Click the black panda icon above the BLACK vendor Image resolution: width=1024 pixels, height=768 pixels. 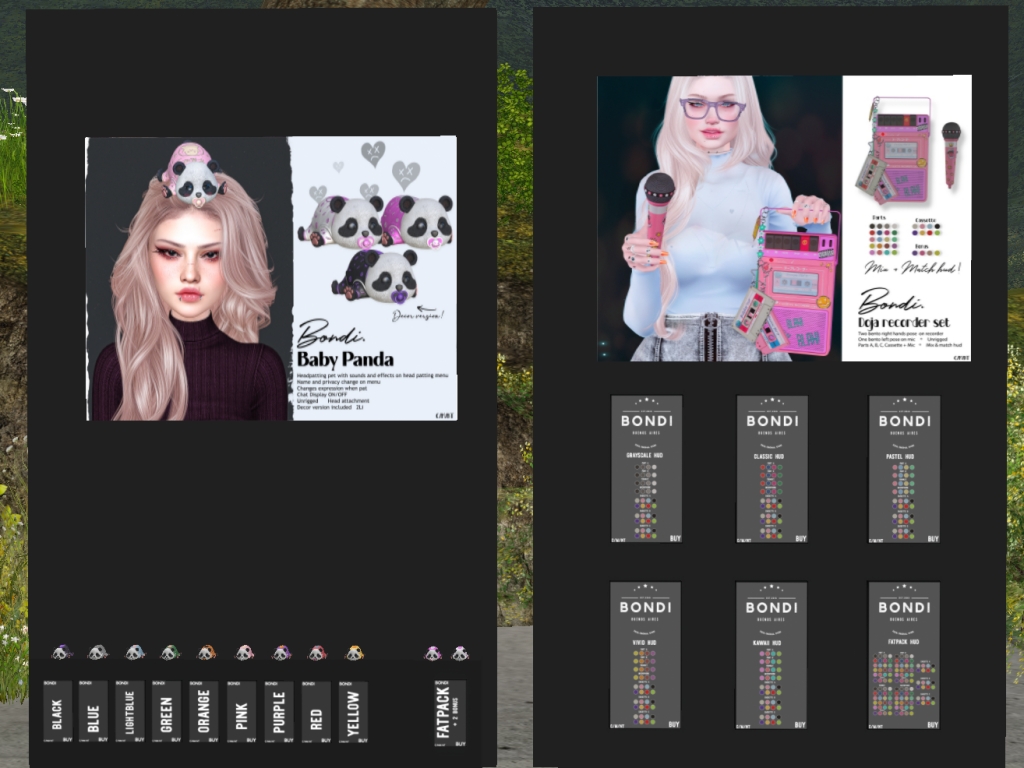pos(61,653)
